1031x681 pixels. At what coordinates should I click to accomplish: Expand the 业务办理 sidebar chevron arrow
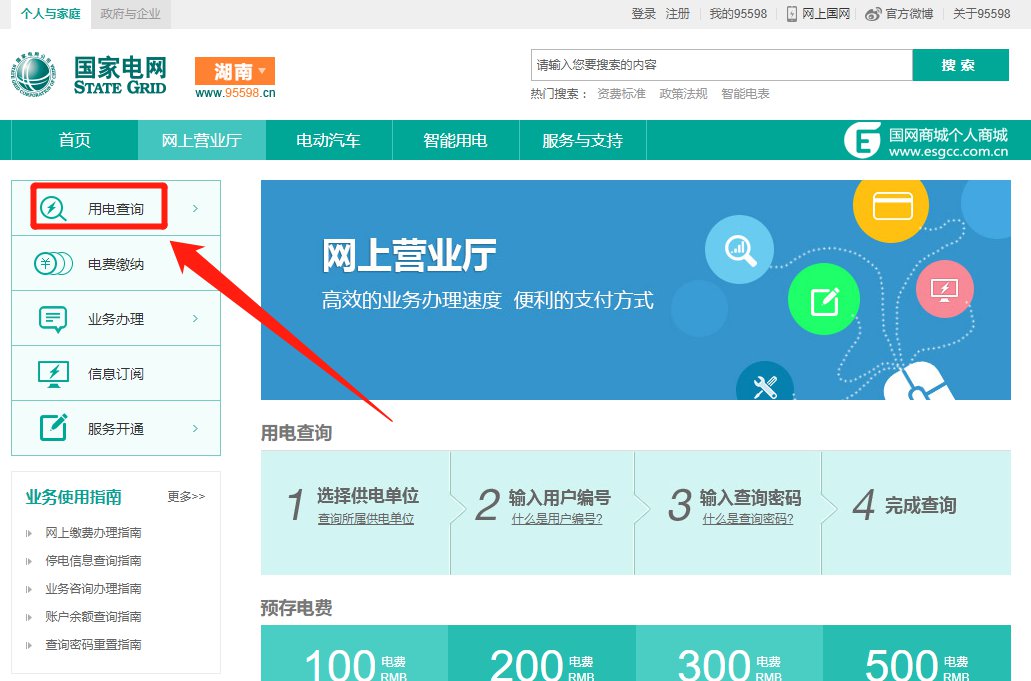[x=195, y=319]
